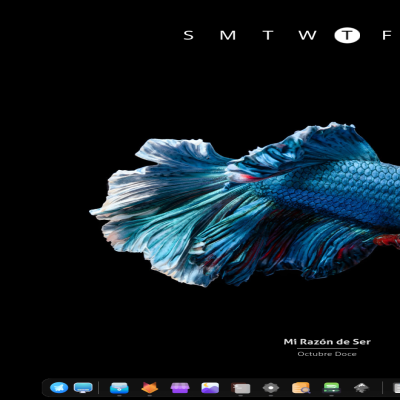Open the image viewer landscape icon

click(x=210, y=388)
